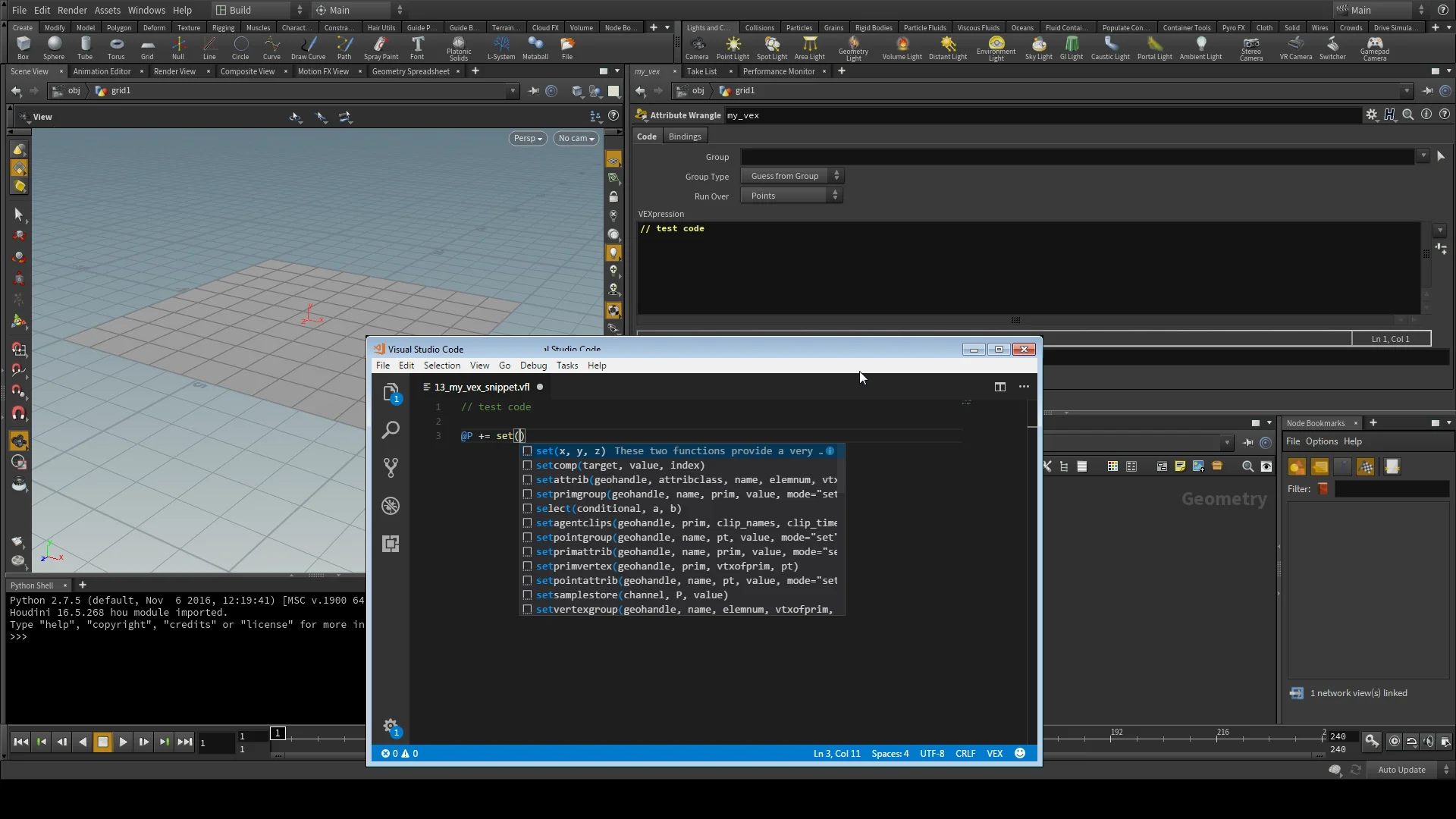
Task: Open the Debug menu in Visual Studio Code
Action: pos(533,365)
